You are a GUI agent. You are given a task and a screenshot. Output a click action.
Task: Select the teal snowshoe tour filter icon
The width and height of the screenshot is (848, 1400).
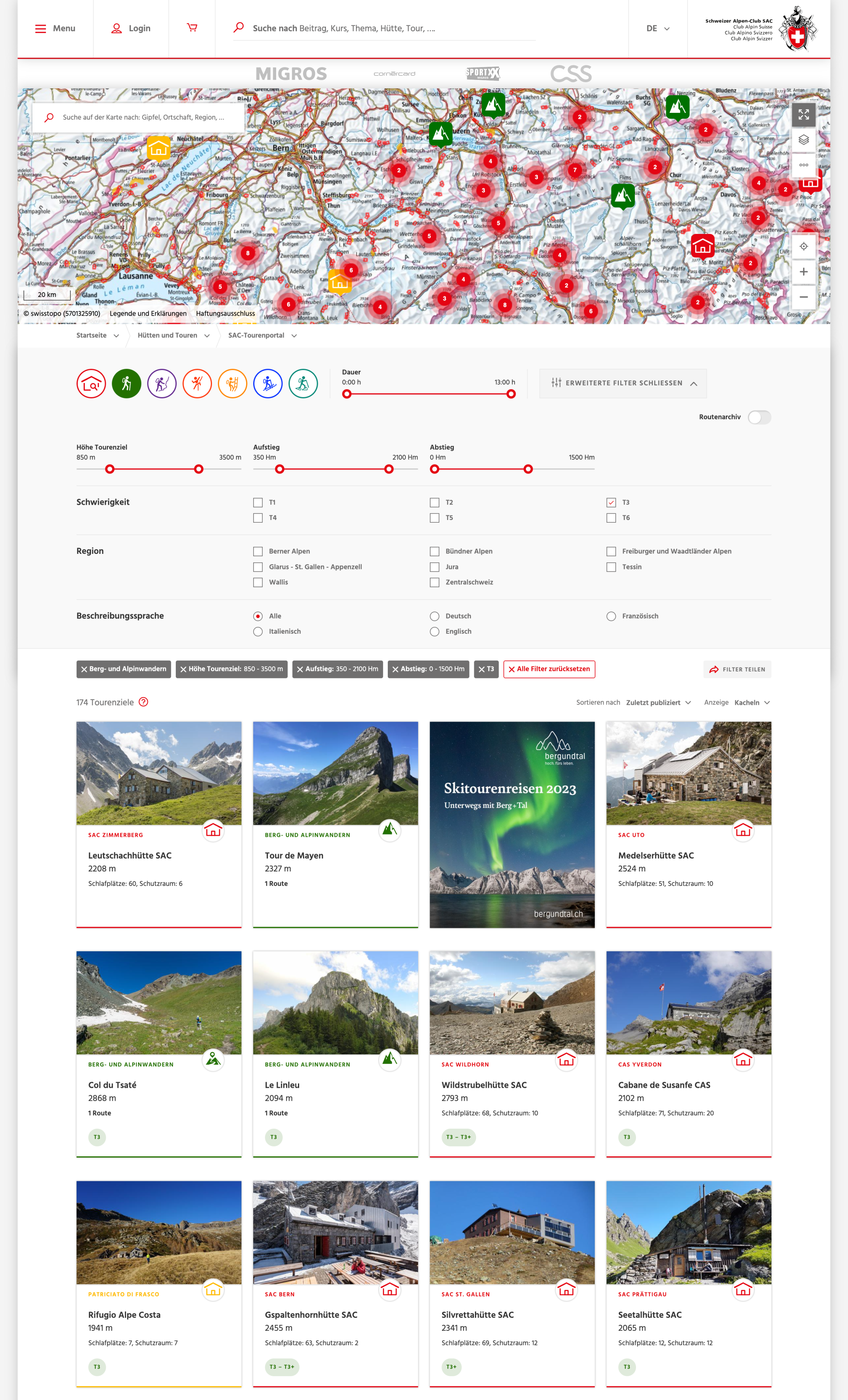point(303,383)
